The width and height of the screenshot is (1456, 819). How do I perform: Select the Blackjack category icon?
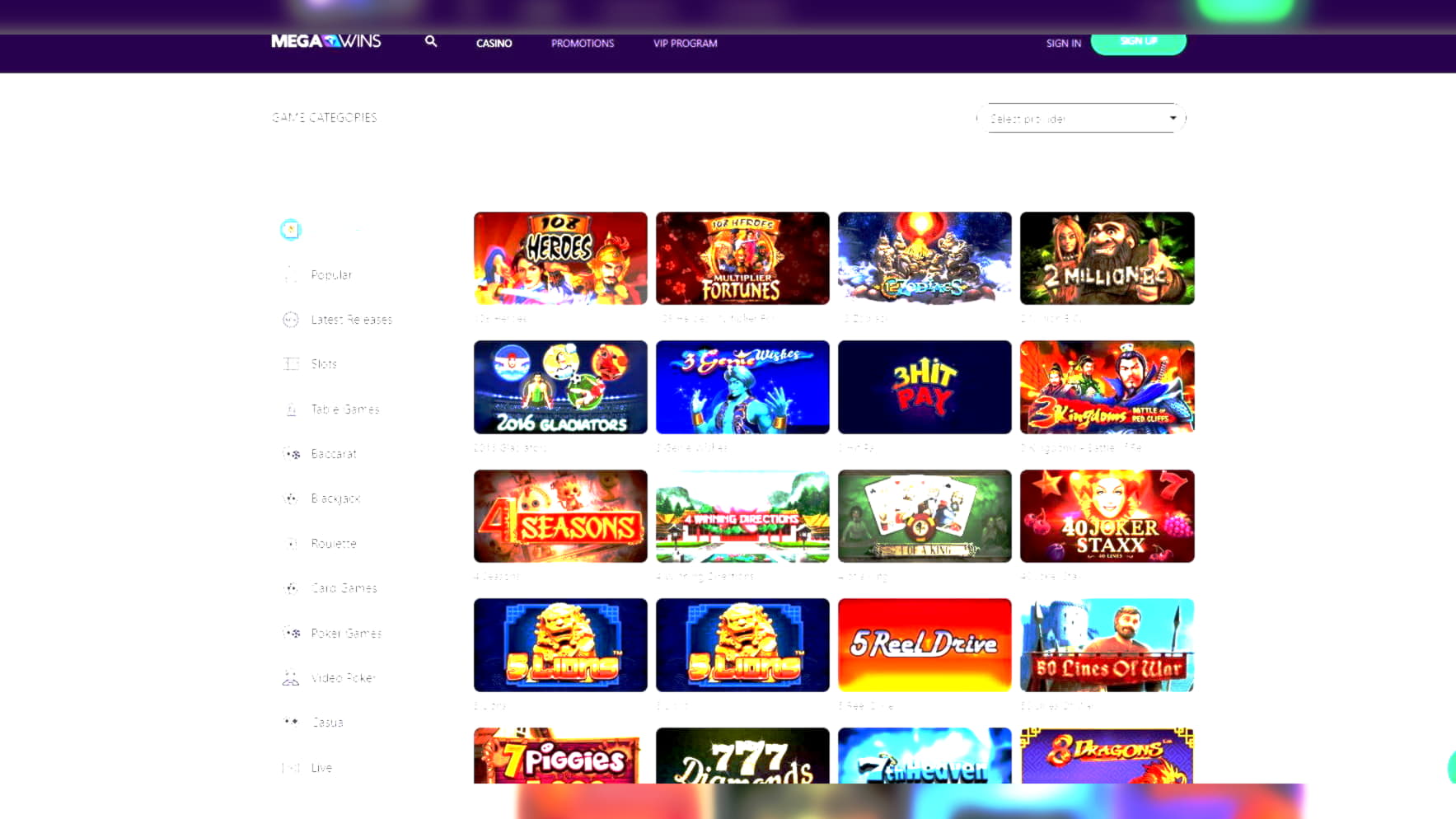coord(290,498)
